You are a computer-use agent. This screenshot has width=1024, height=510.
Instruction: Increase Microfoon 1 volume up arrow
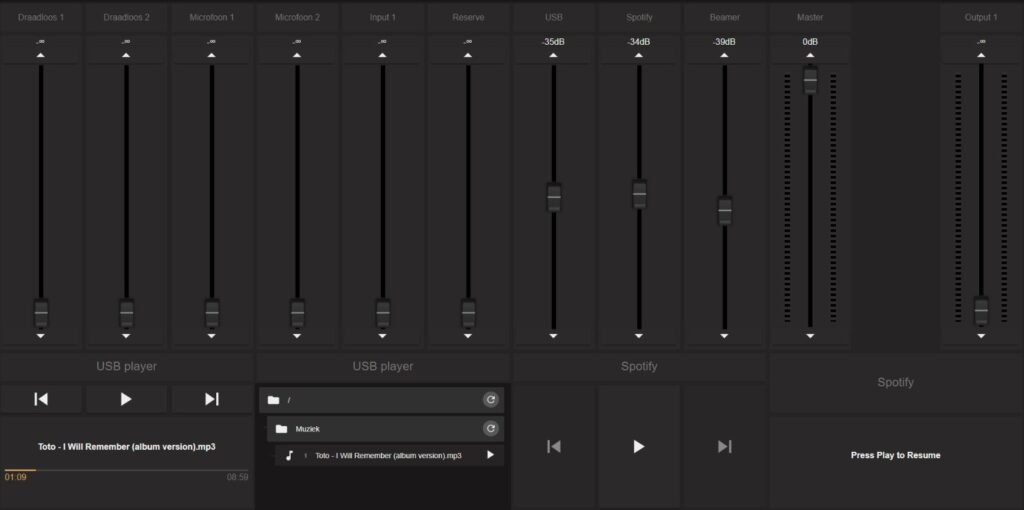212,56
